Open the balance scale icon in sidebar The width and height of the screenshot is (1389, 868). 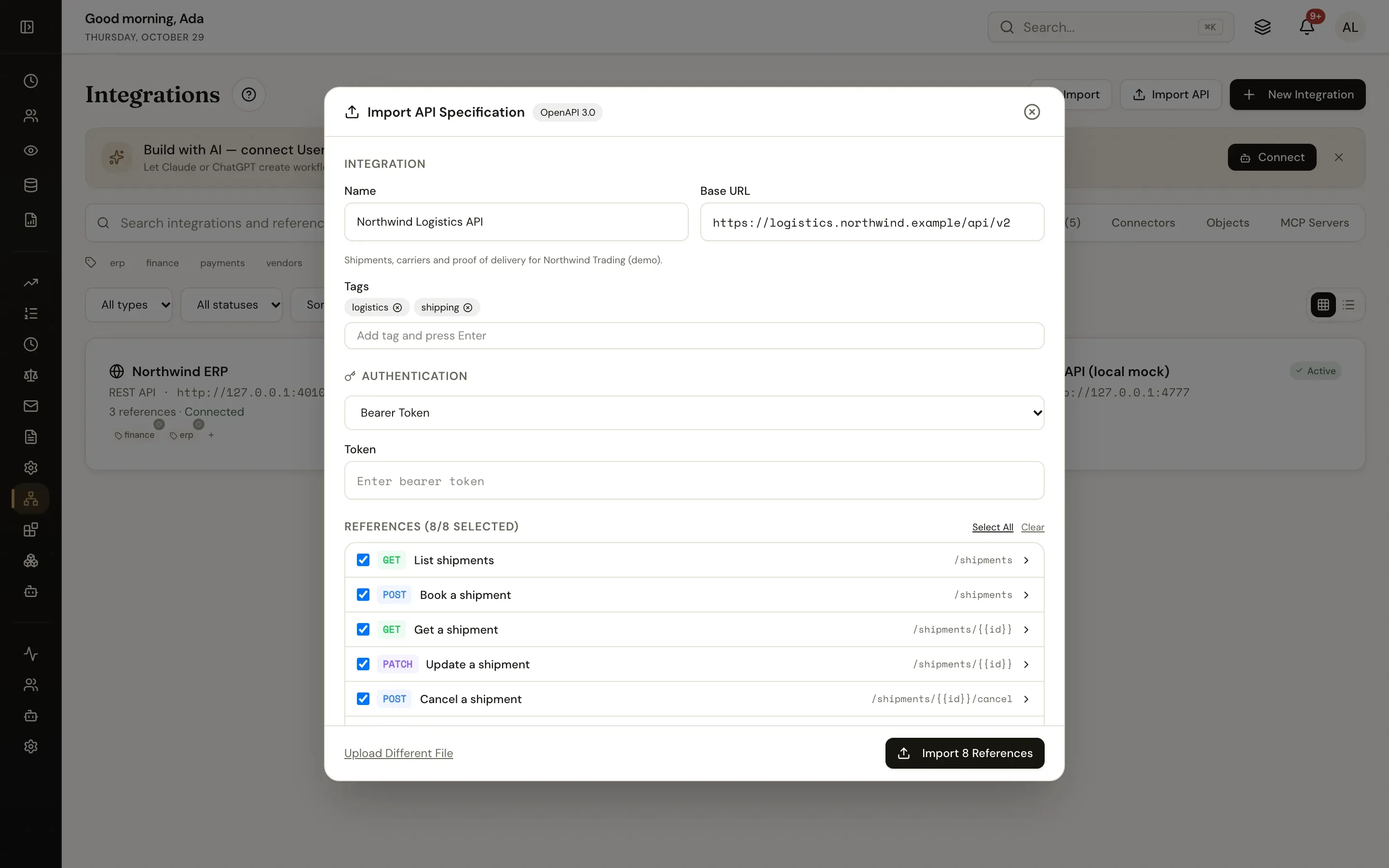pos(31,375)
